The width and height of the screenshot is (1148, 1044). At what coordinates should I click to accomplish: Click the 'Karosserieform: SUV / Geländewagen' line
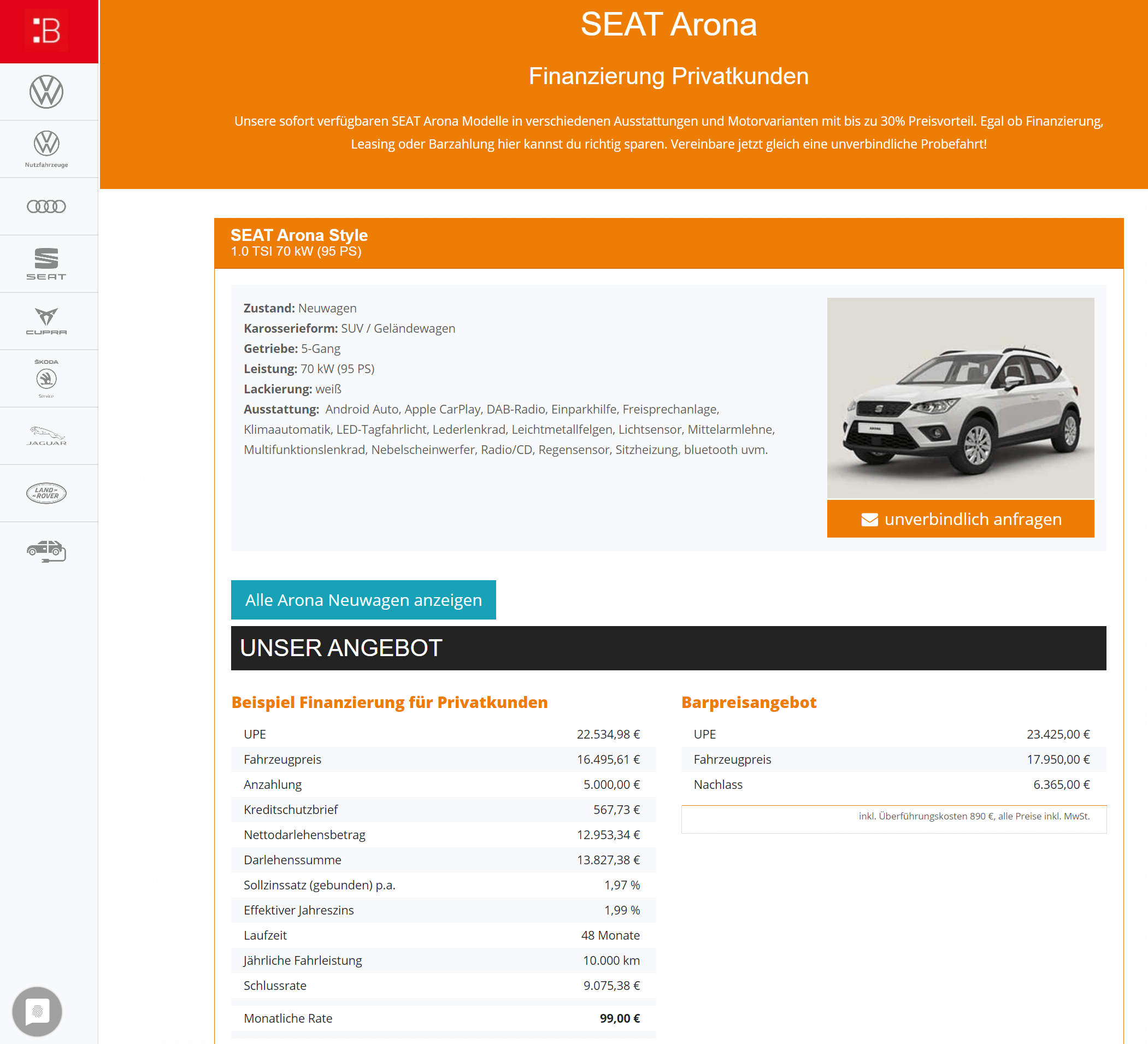[x=349, y=328]
